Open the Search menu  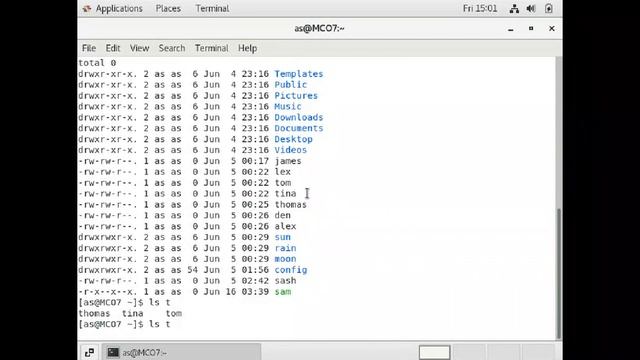pos(172,48)
